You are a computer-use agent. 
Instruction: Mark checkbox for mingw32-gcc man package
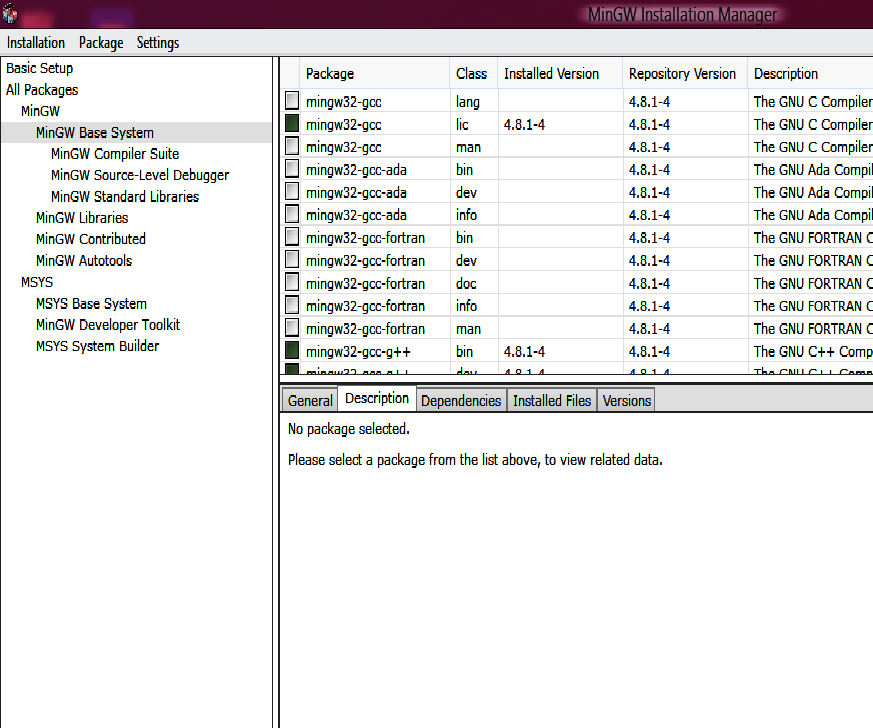(x=292, y=146)
